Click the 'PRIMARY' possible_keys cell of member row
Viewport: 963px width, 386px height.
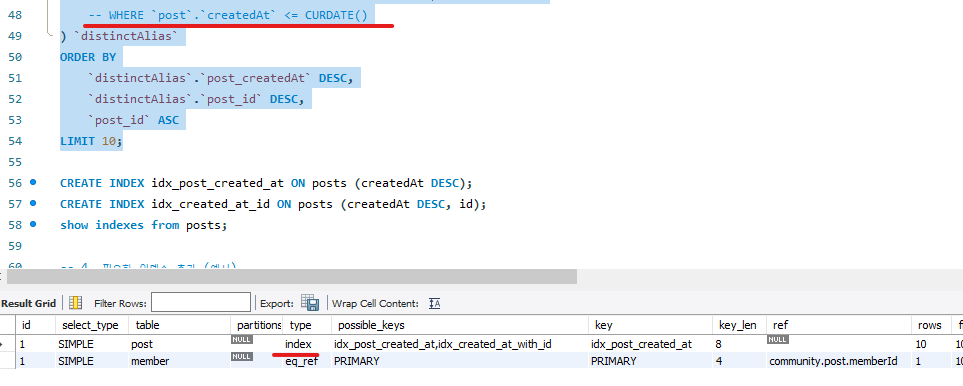pos(460,361)
